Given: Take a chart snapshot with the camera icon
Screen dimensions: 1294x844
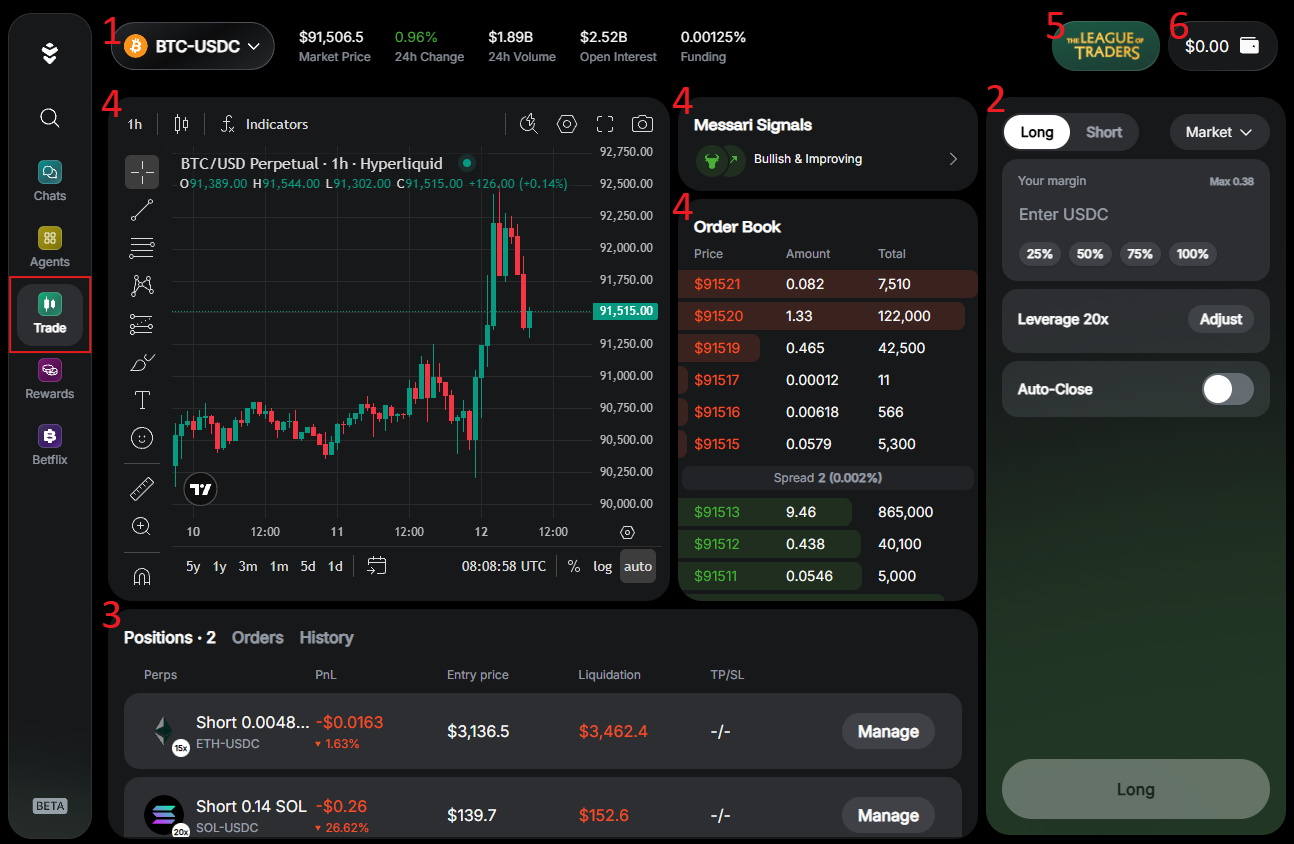Looking at the screenshot, I should [x=641, y=124].
